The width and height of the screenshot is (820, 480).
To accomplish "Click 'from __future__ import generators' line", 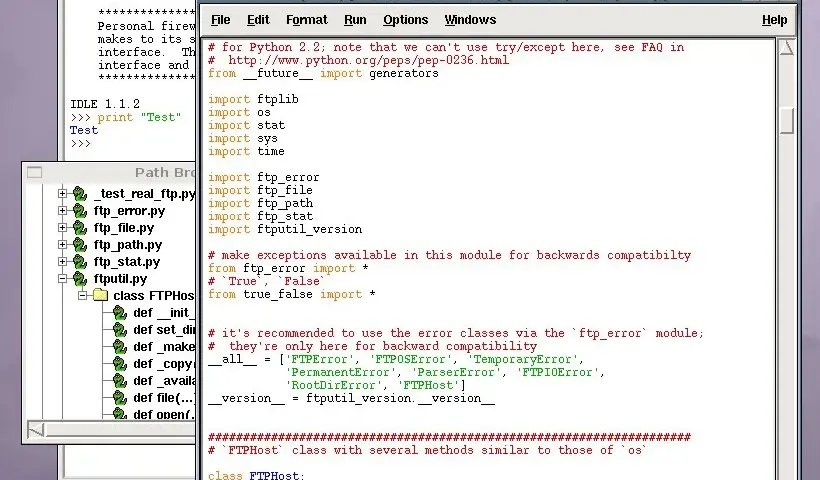I will [323, 73].
